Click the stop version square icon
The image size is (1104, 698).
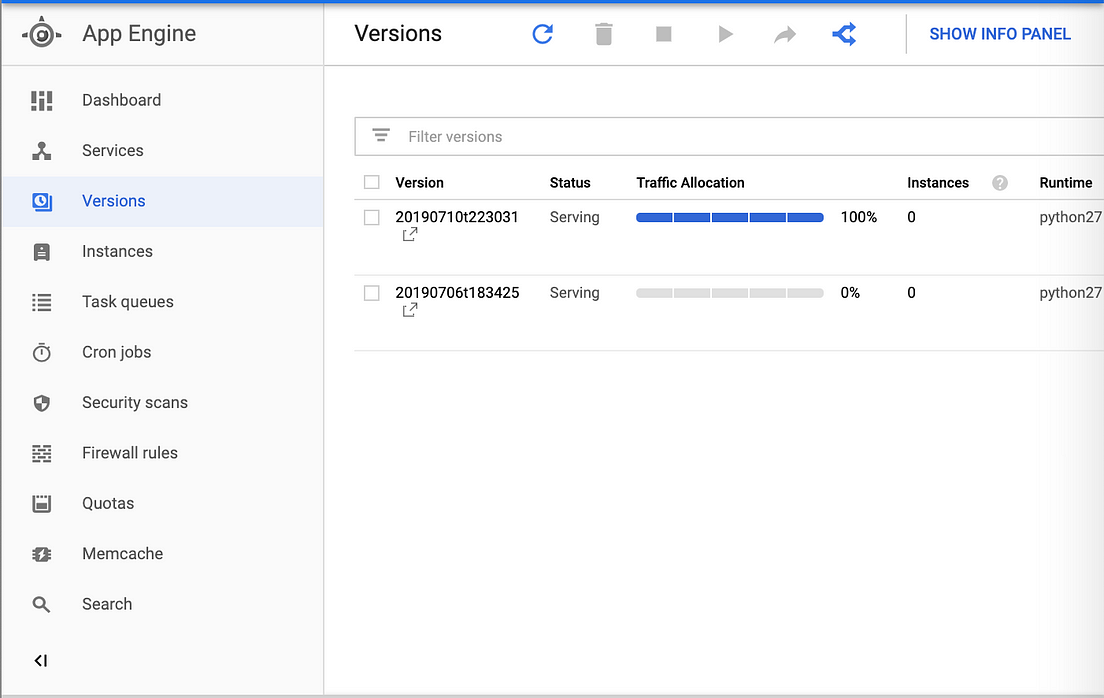[x=663, y=34]
